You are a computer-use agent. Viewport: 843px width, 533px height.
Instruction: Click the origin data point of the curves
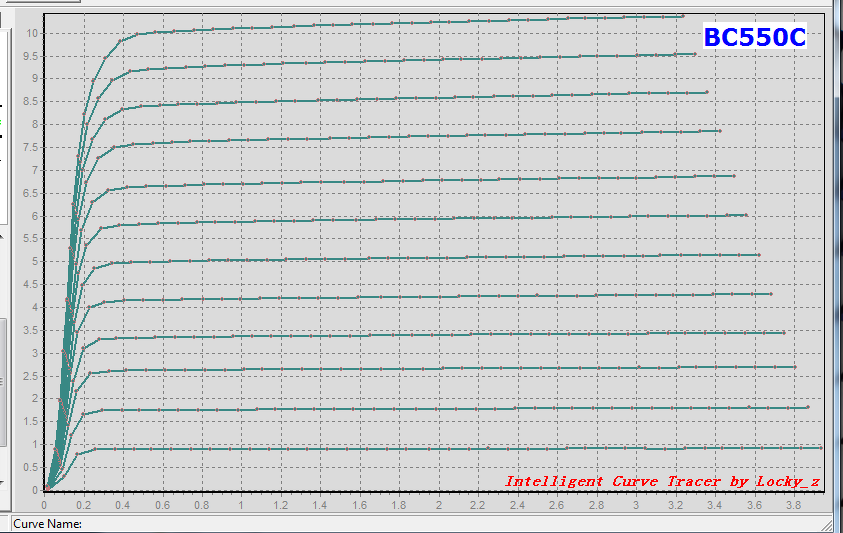[x=47, y=488]
